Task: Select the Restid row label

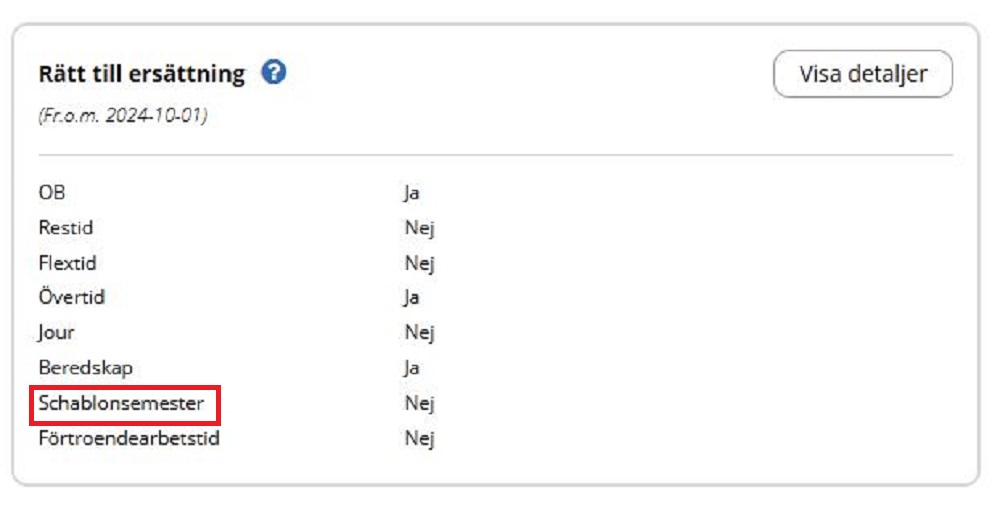Action: click(66, 228)
